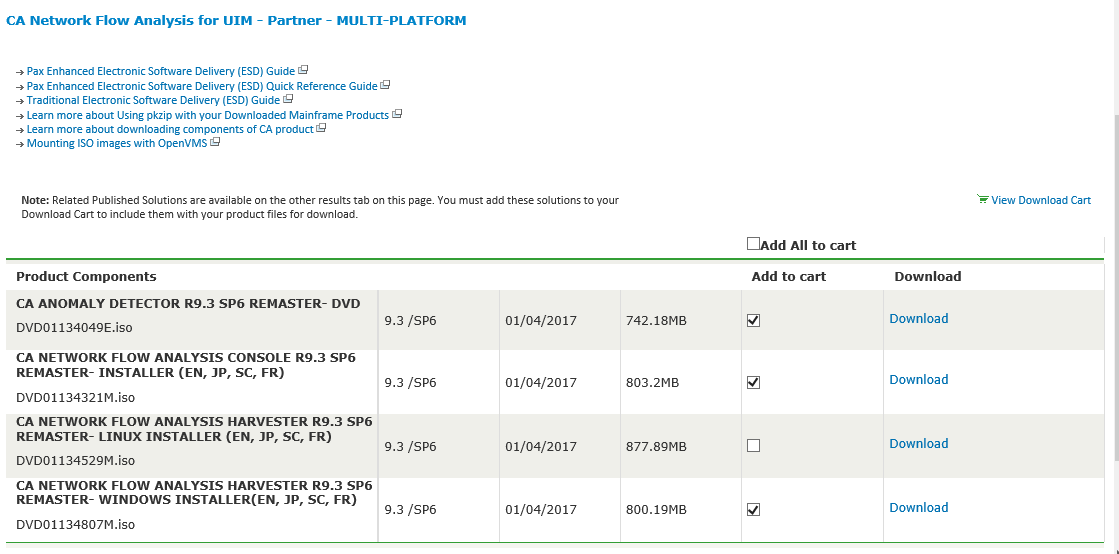Download the CA Anomaly Detector DVD iso
1119x554 pixels.
click(918, 318)
